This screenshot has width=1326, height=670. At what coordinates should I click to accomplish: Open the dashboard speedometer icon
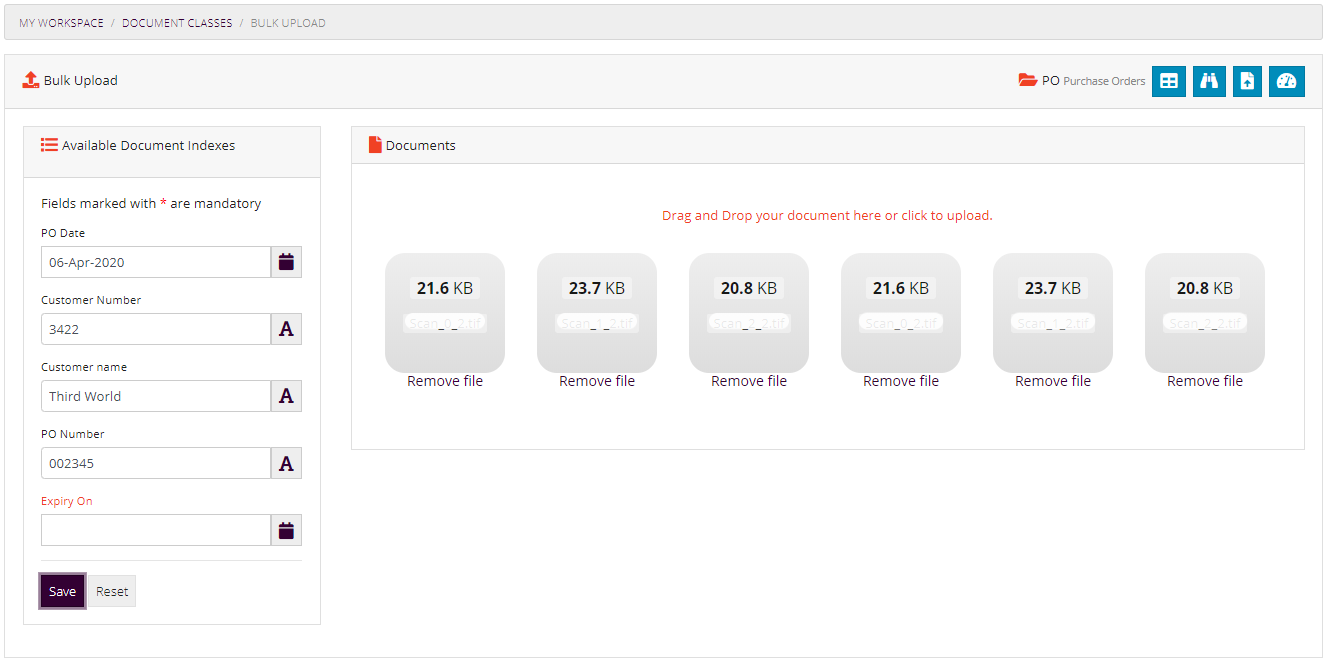tap(1287, 81)
